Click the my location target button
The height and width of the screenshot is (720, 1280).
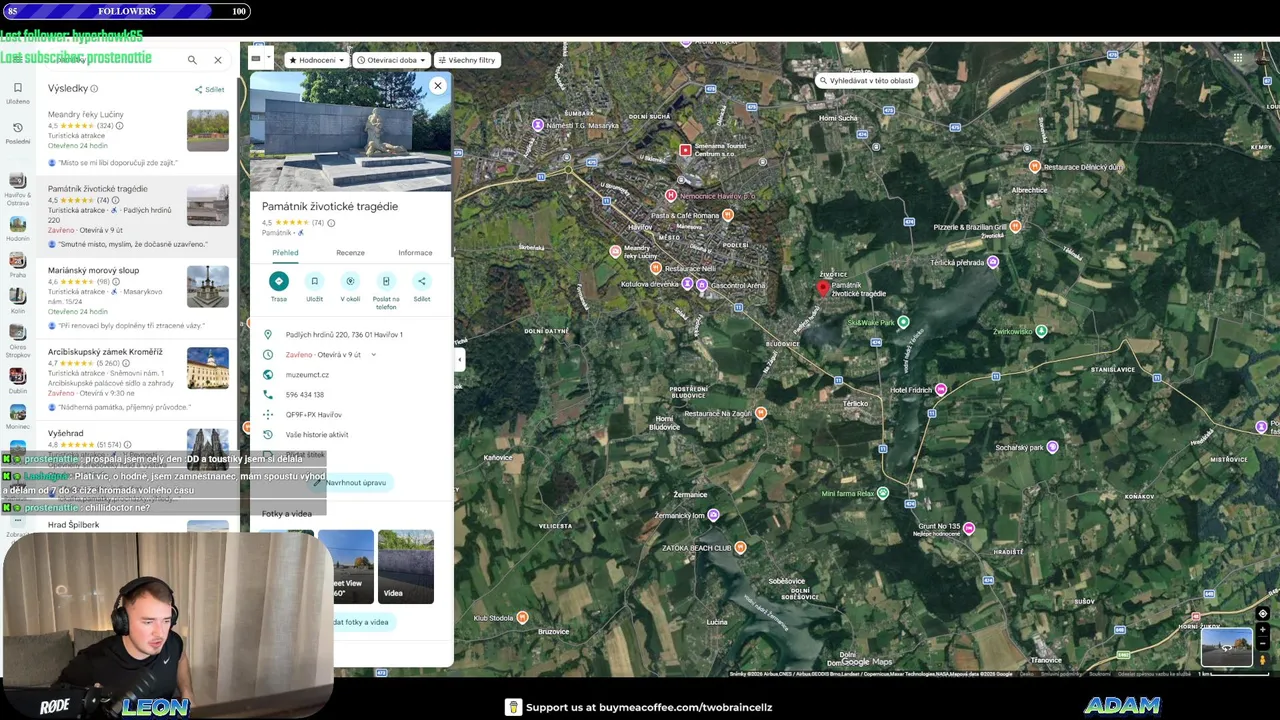click(1262, 613)
